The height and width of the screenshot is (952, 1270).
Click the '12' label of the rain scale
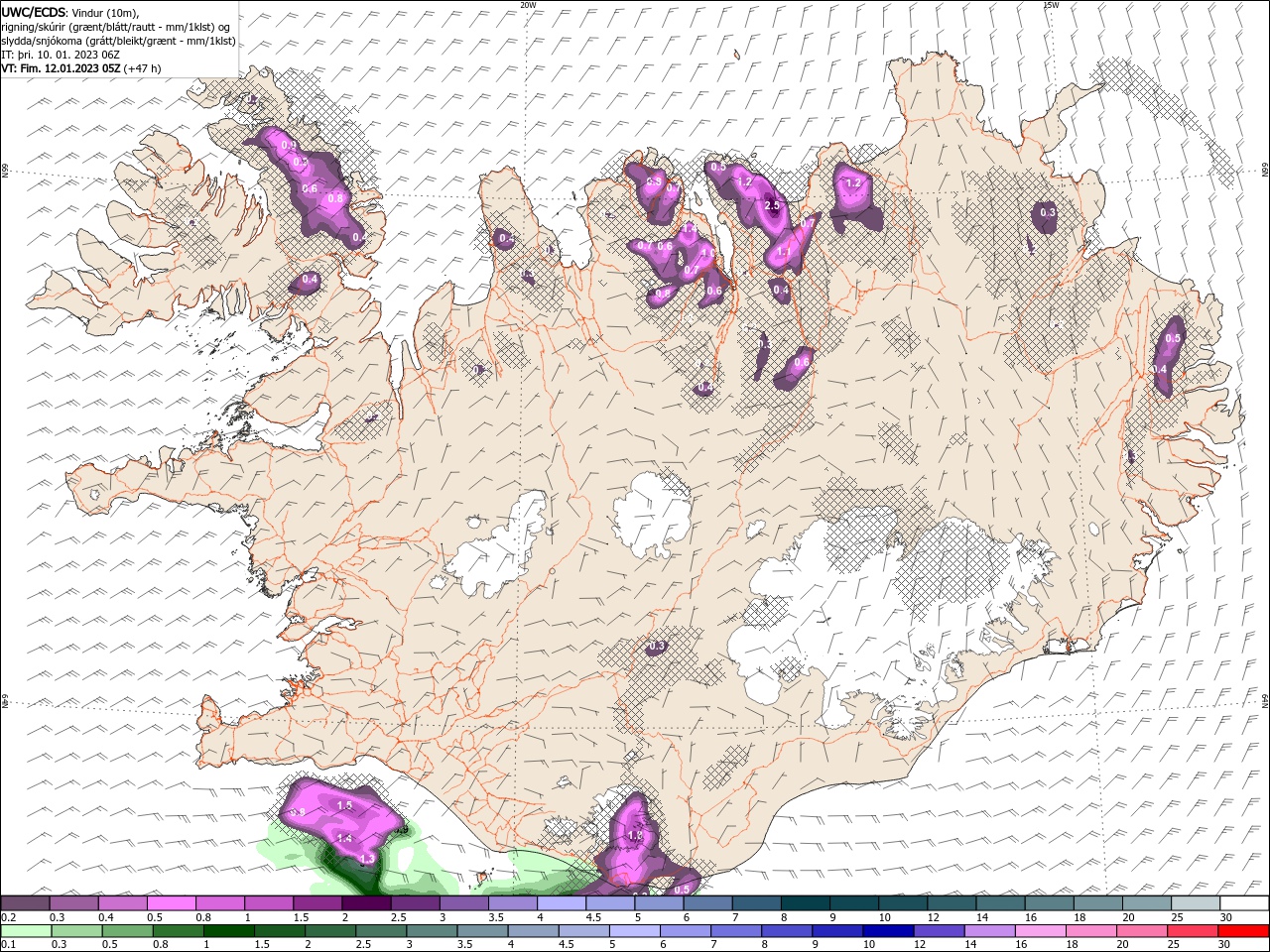(920, 945)
